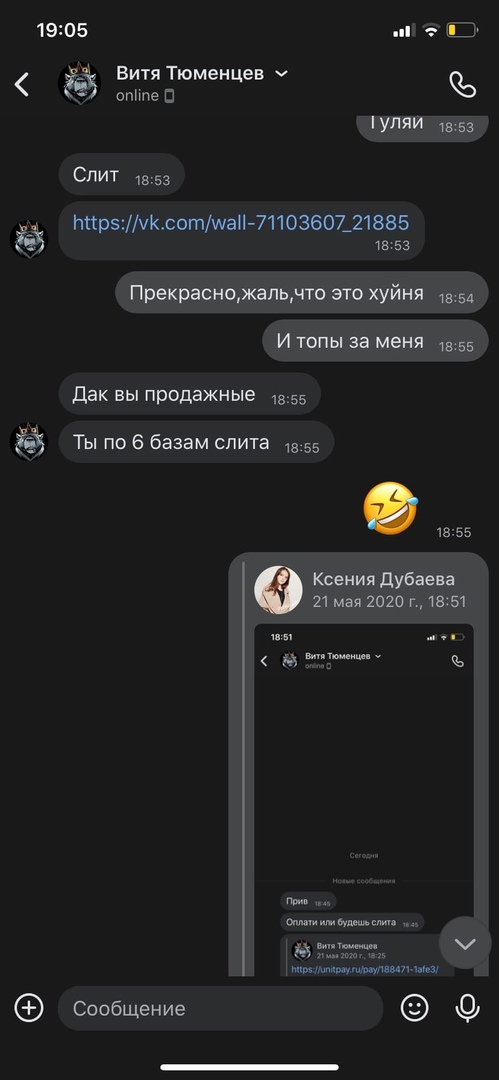Jump to latest messages with down-chevron button
The width and height of the screenshot is (499, 1080).
pyautogui.click(x=465, y=943)
